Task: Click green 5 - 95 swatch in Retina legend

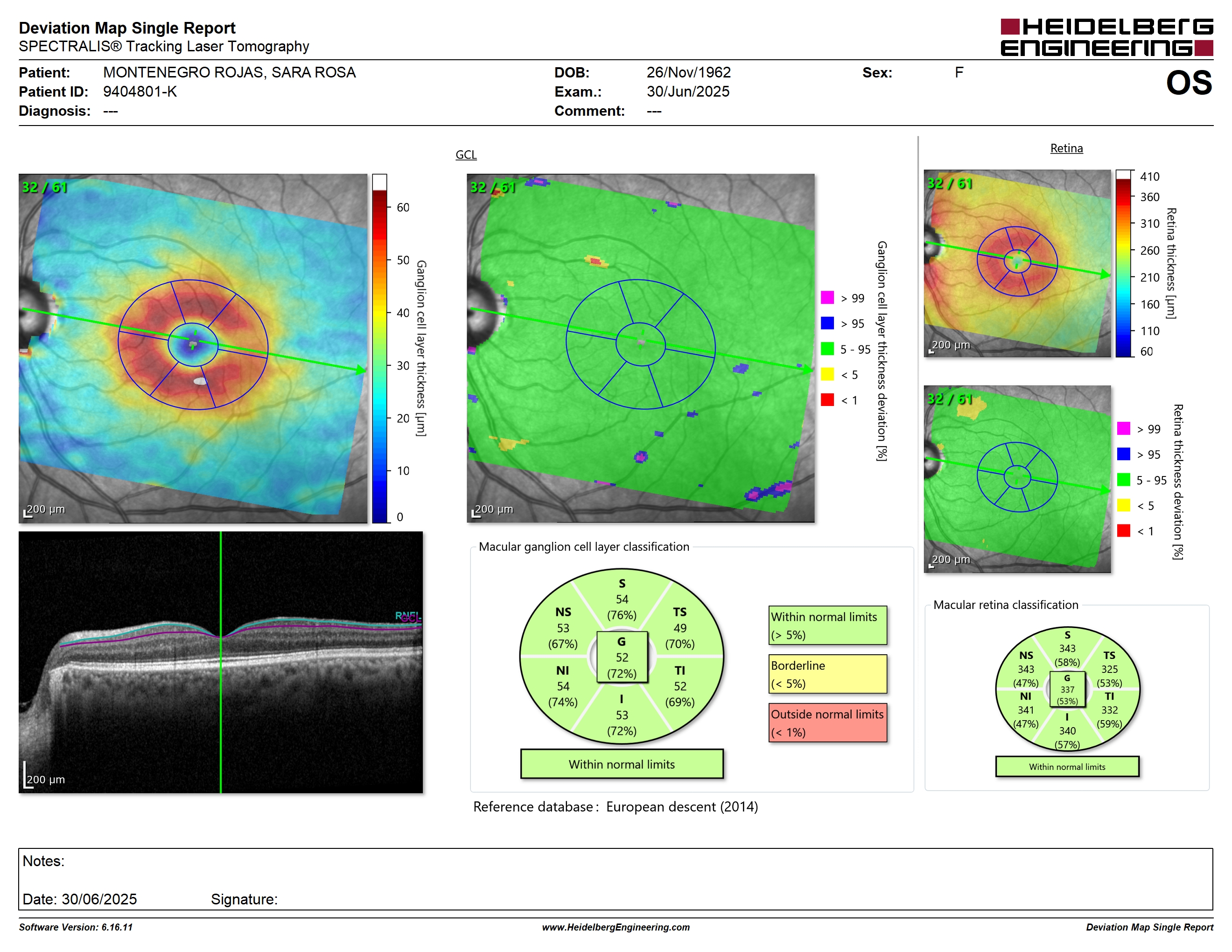Action: [x=1123, y=479]
